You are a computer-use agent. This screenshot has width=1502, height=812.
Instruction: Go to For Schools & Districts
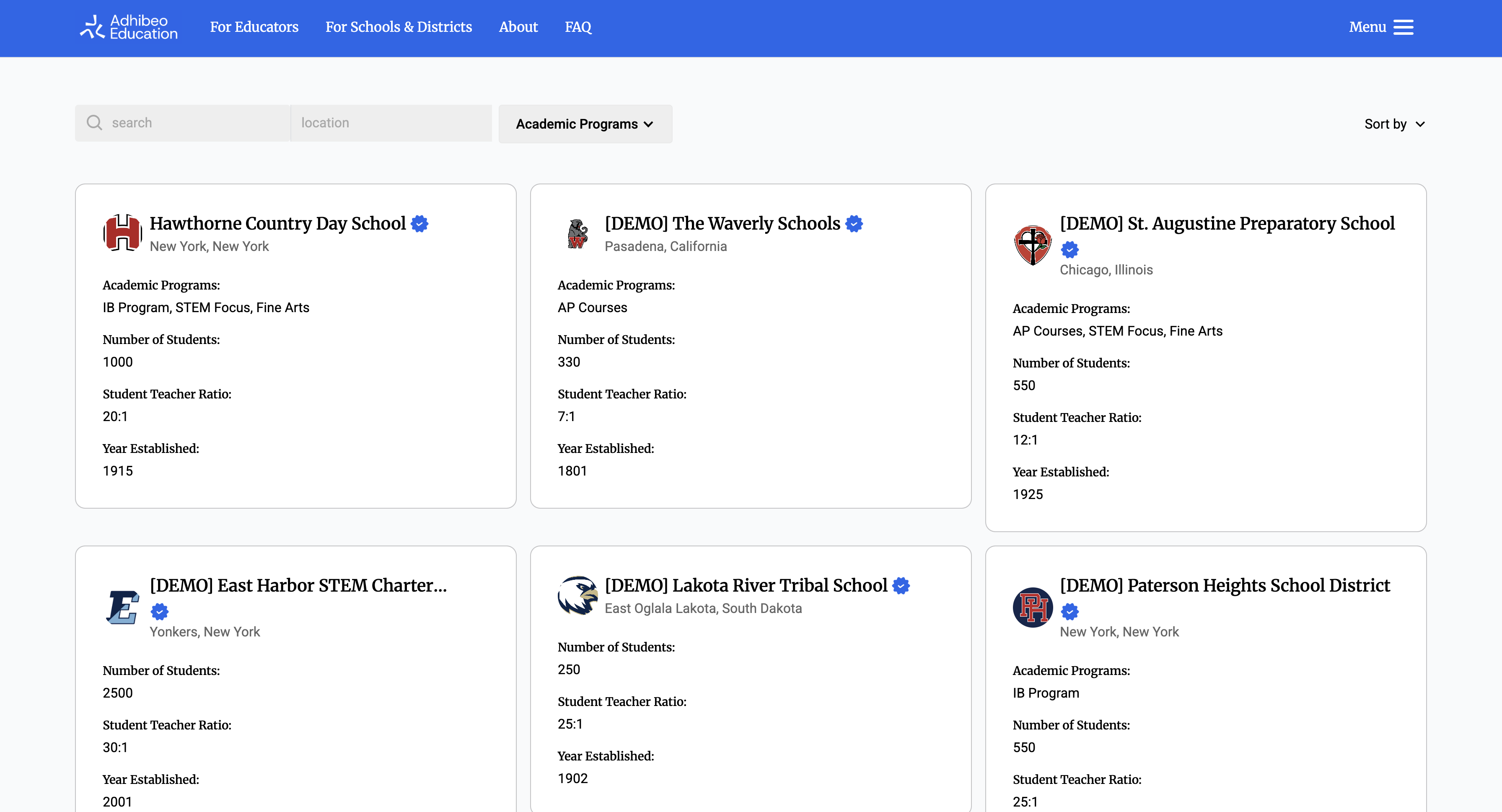pyautogui.click(x=398, y=27)
